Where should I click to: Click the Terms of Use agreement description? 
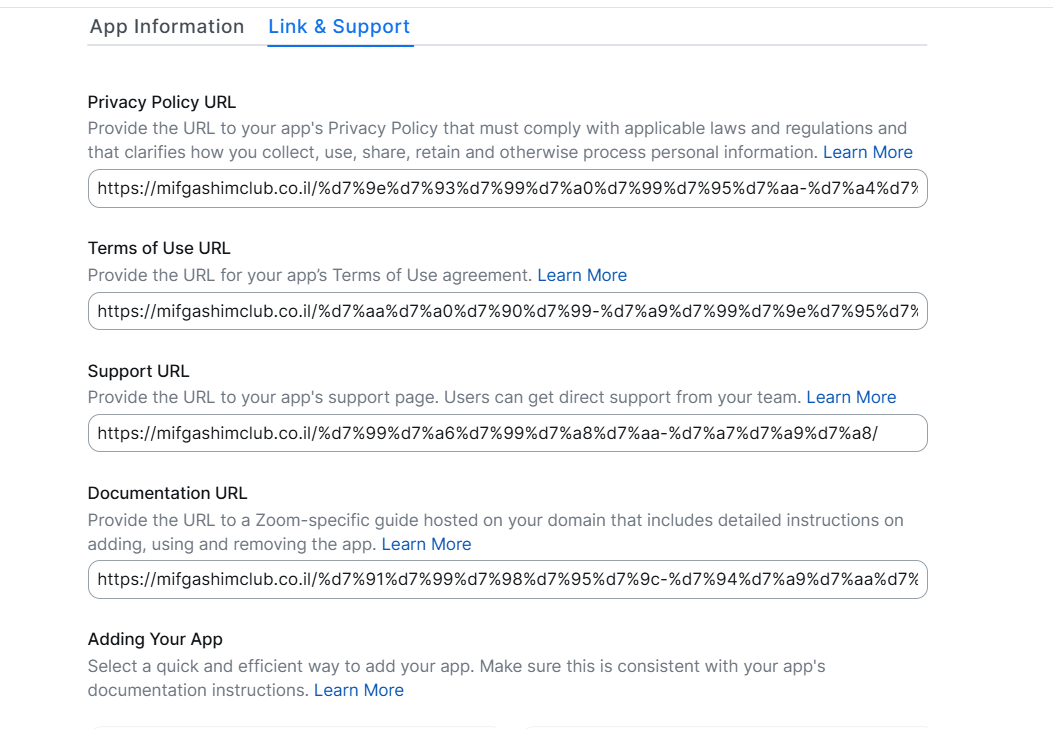click(310, 275)
